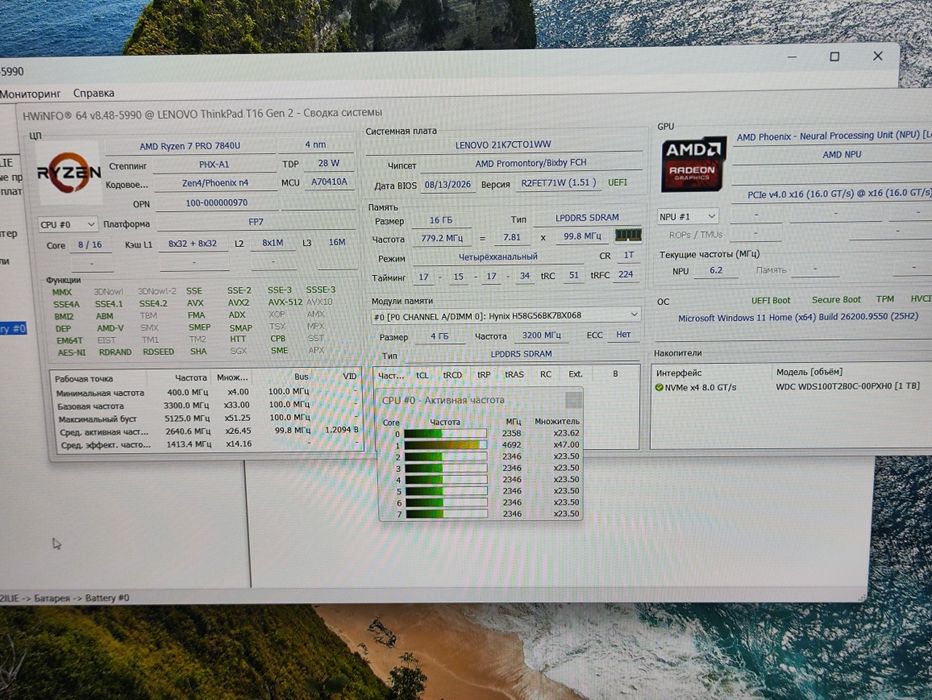The width and height of the screenshot is (932, 700).
Task: Click the OPN 100-000000970 field
Action: [x=216, y=203]
